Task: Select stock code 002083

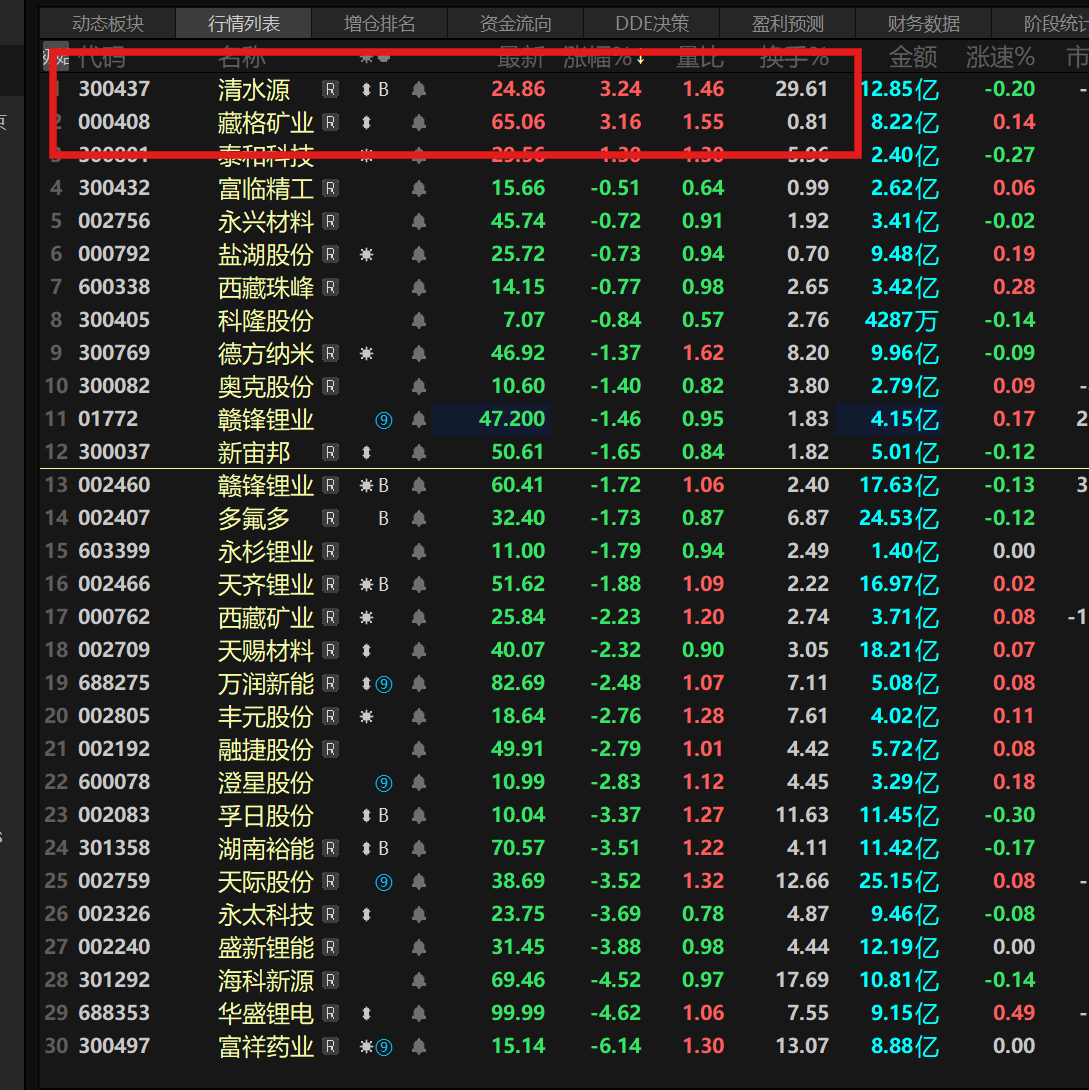Action: [114, 815]
